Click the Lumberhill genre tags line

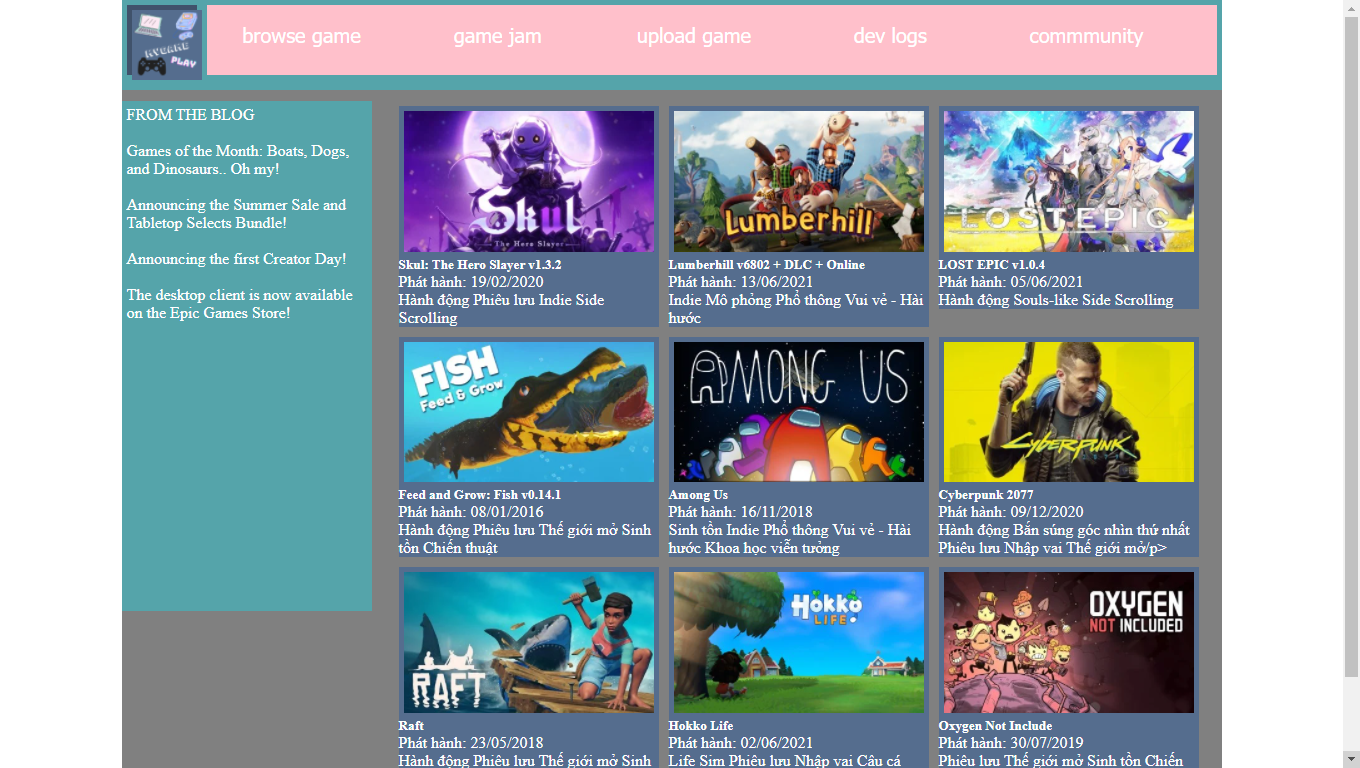[796, 309]
